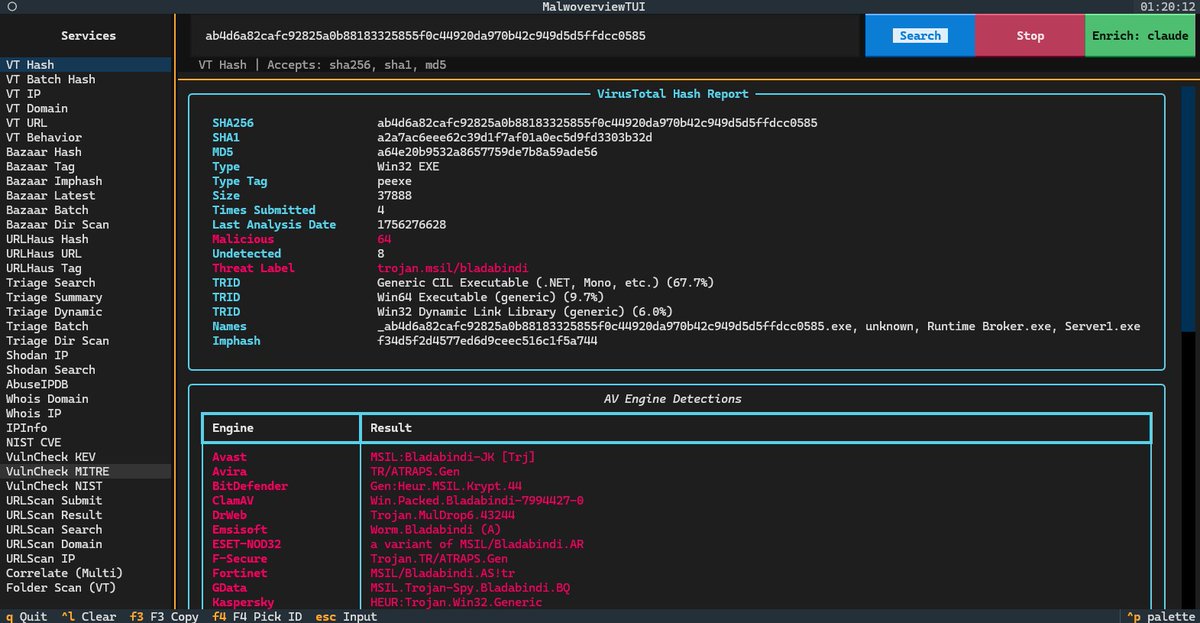Open Whois IP service
Image resolution: width=1200 pixels, height=623 pixels.
click(87, 413)
